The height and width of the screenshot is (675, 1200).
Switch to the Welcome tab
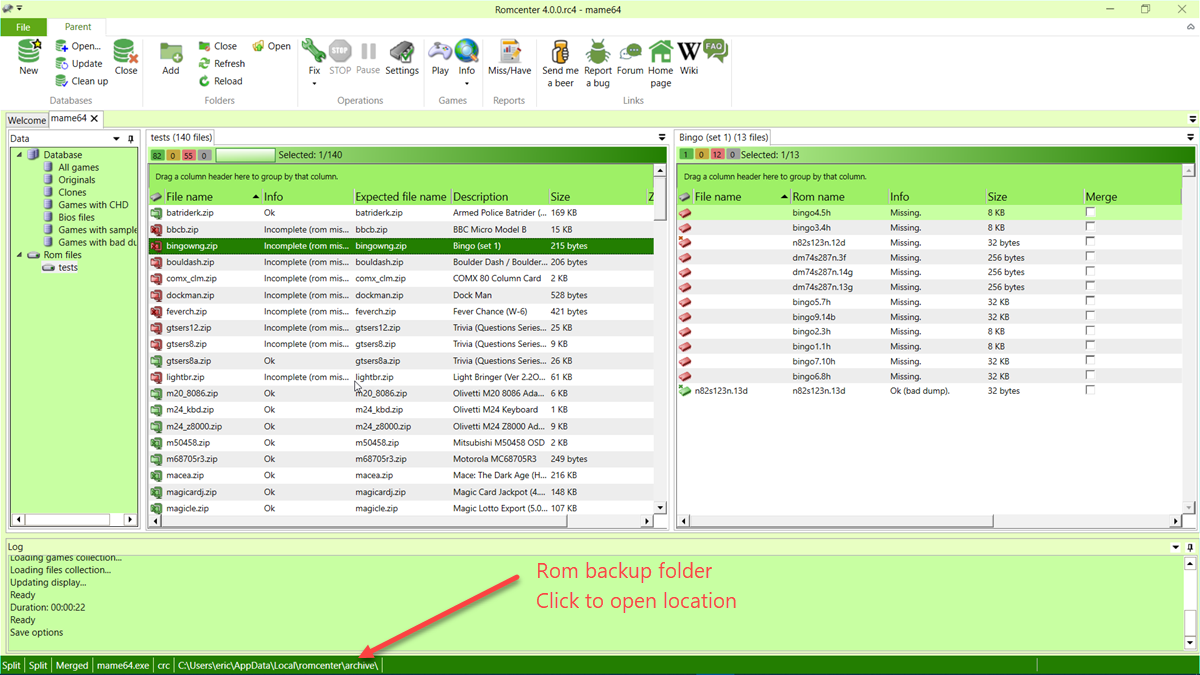[x=27, y=120]
